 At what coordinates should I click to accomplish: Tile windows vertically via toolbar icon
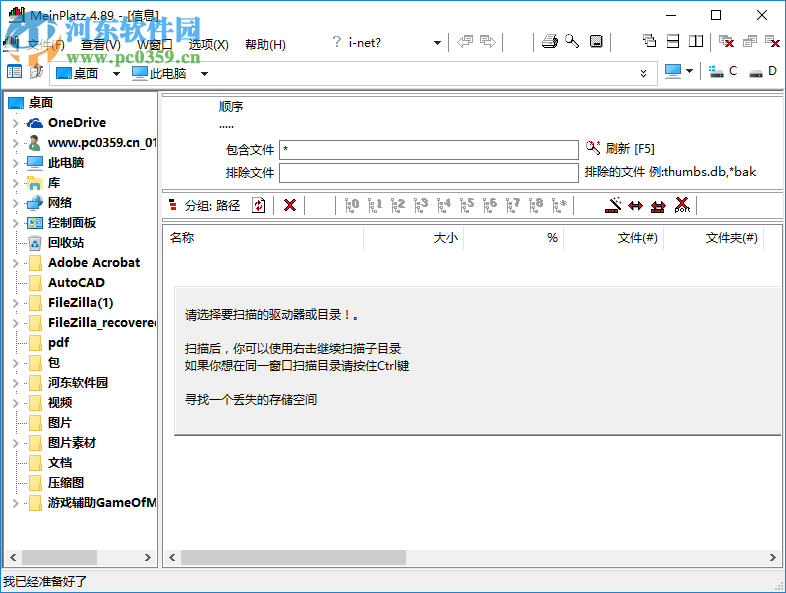click(696, 41)
